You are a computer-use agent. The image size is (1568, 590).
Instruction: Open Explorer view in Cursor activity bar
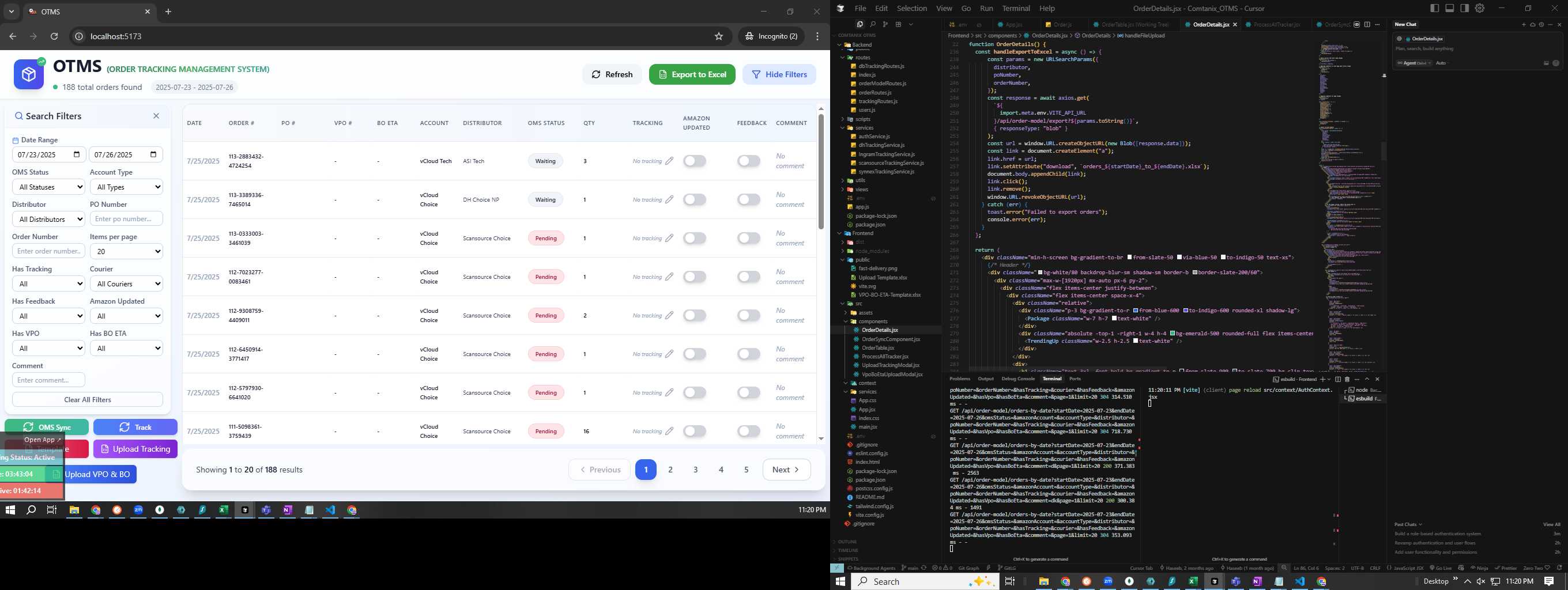pos(860,24)
